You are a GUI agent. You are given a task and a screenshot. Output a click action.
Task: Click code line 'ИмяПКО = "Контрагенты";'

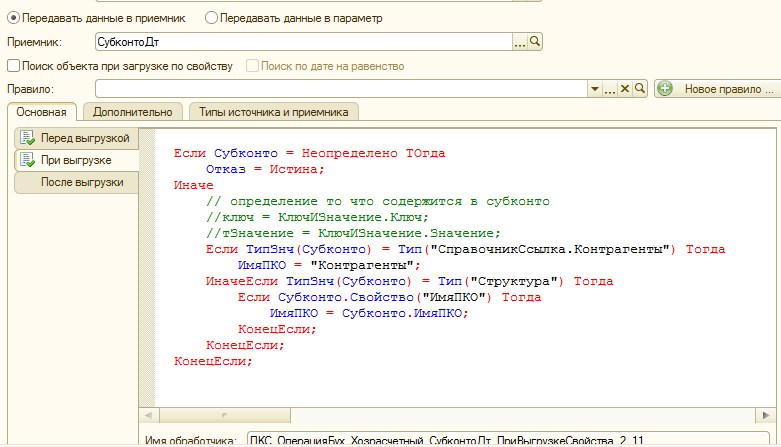[x=329, y=265]
